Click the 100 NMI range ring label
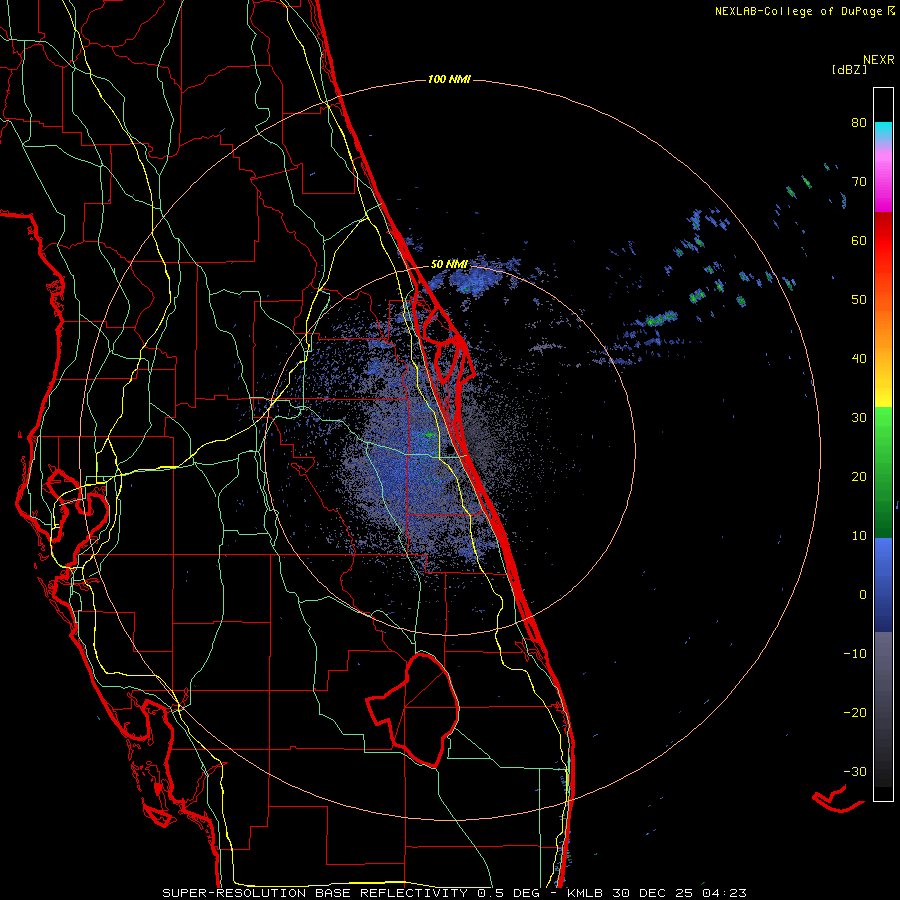 pos(449,79)
